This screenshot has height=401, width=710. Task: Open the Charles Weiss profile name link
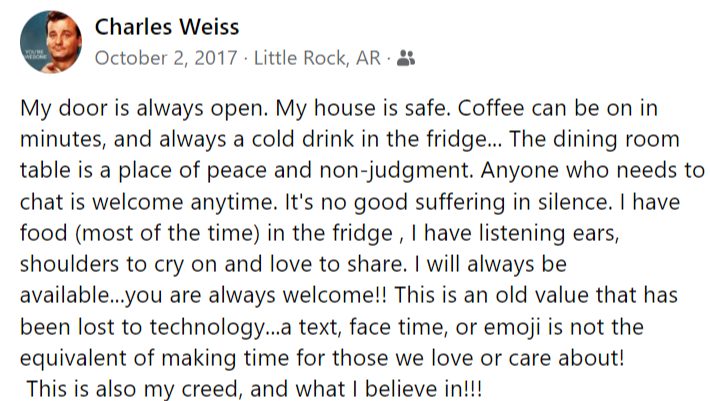(167, 27)
